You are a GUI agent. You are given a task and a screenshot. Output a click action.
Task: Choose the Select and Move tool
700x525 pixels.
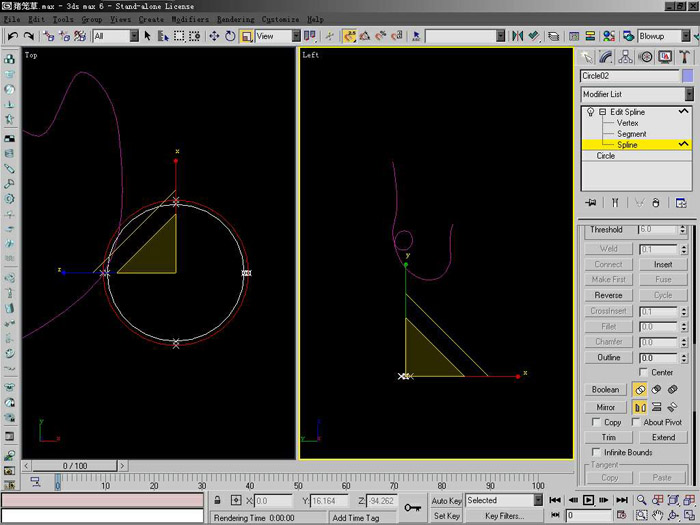[214, 36]
